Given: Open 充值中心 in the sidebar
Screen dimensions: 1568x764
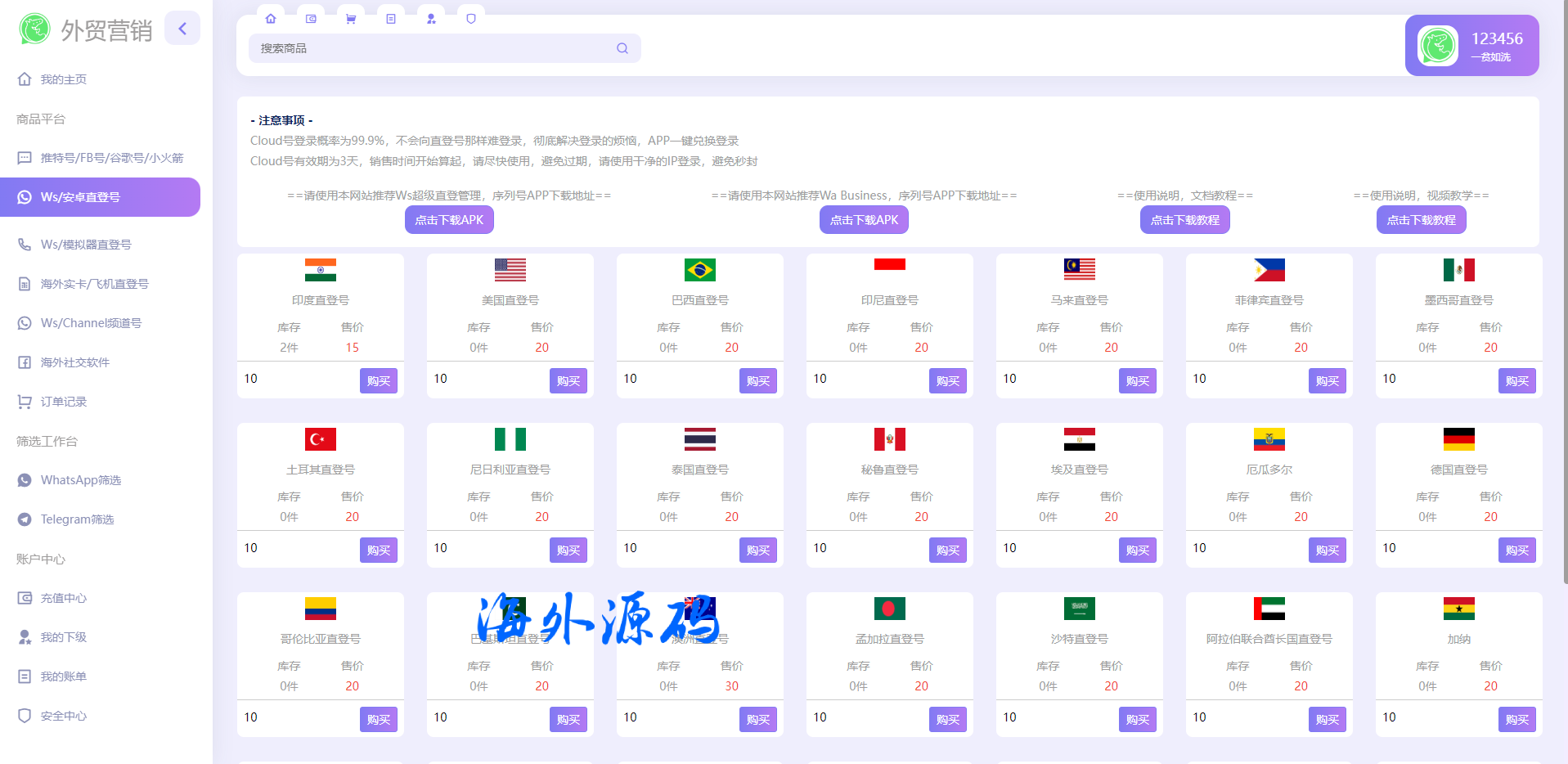Looking at the screenshot, I should [x=64, y=598].
